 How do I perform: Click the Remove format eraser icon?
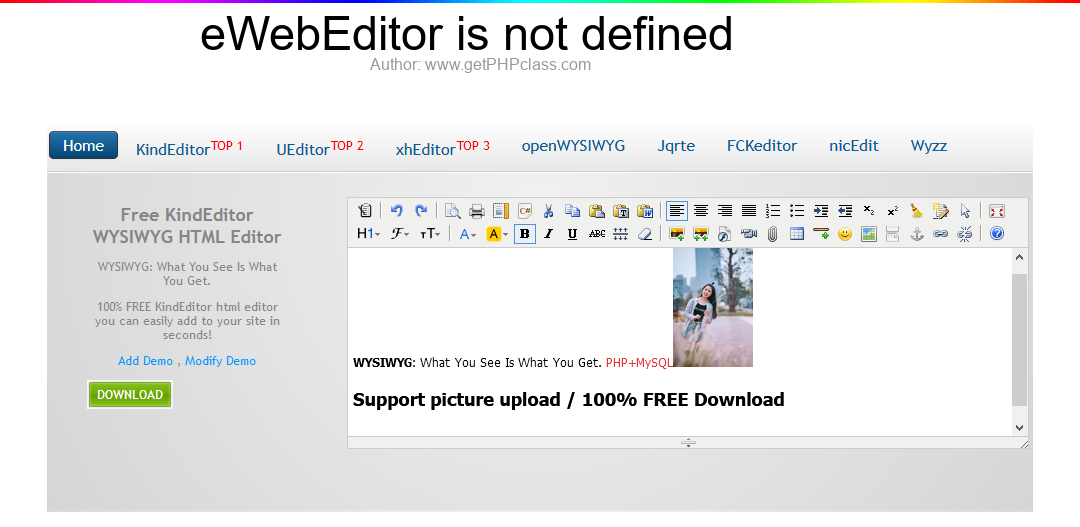pyautogui.click(x=645, y=234)
